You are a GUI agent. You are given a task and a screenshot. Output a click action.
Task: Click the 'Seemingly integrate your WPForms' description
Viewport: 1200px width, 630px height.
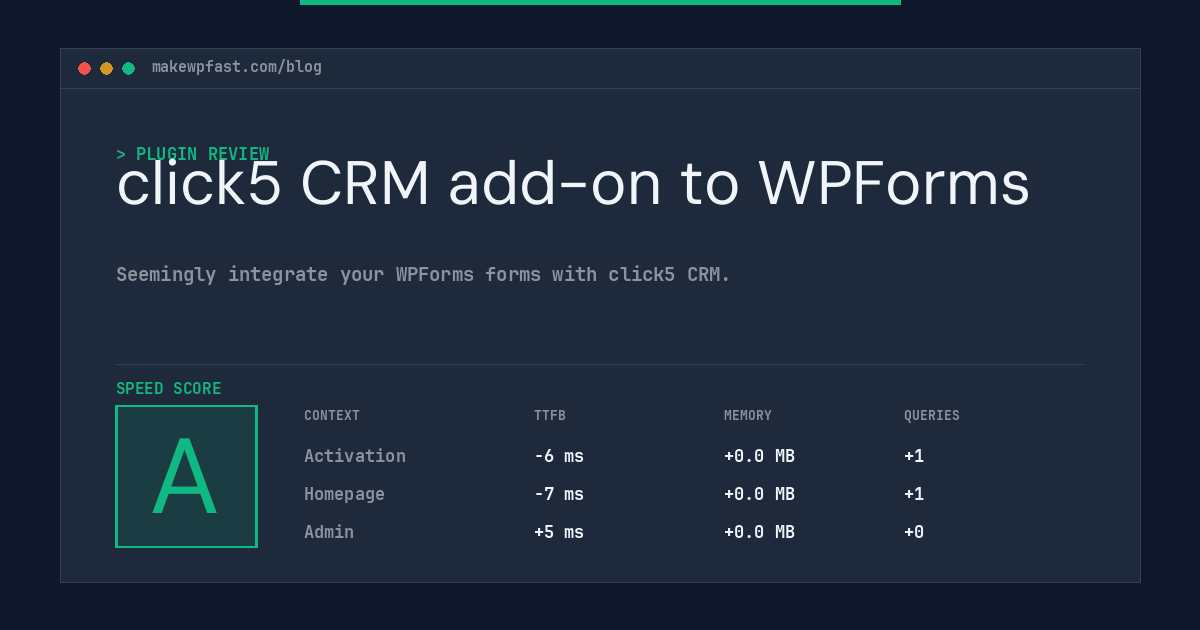[423, 274]
